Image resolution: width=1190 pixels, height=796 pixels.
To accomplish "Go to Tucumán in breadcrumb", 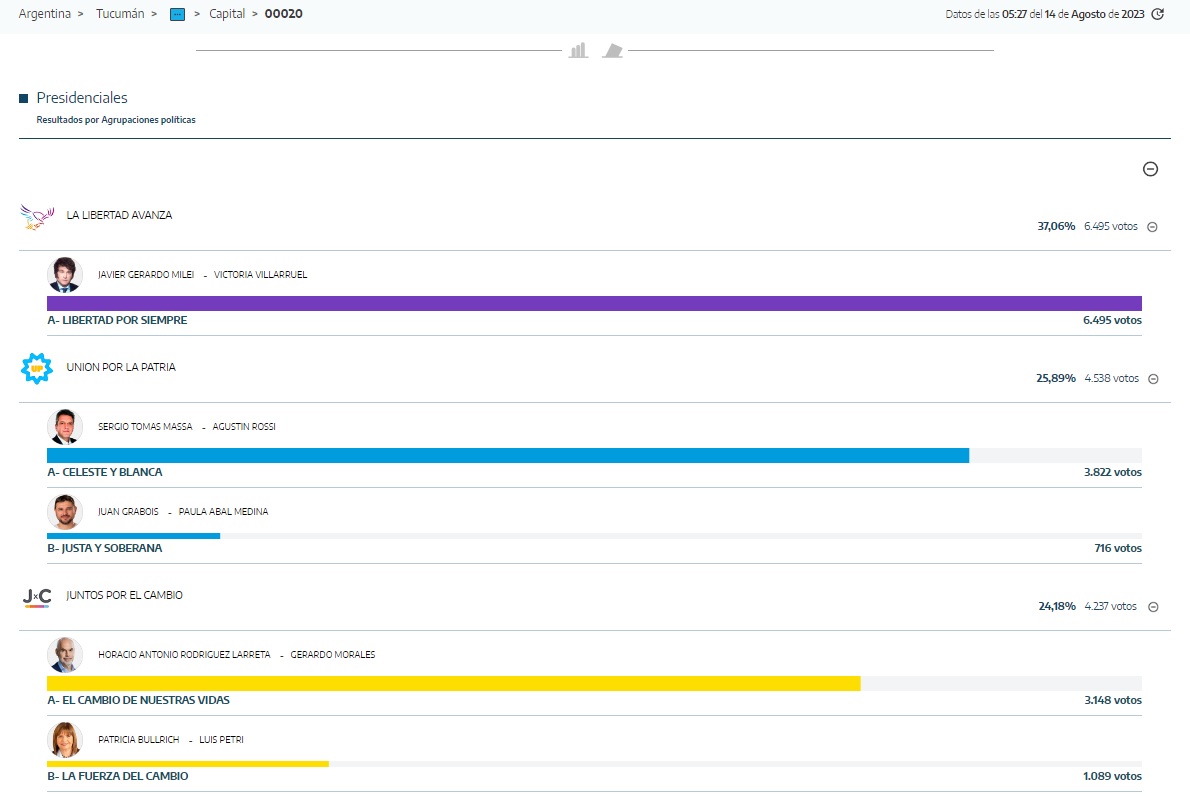I will 120,14.
